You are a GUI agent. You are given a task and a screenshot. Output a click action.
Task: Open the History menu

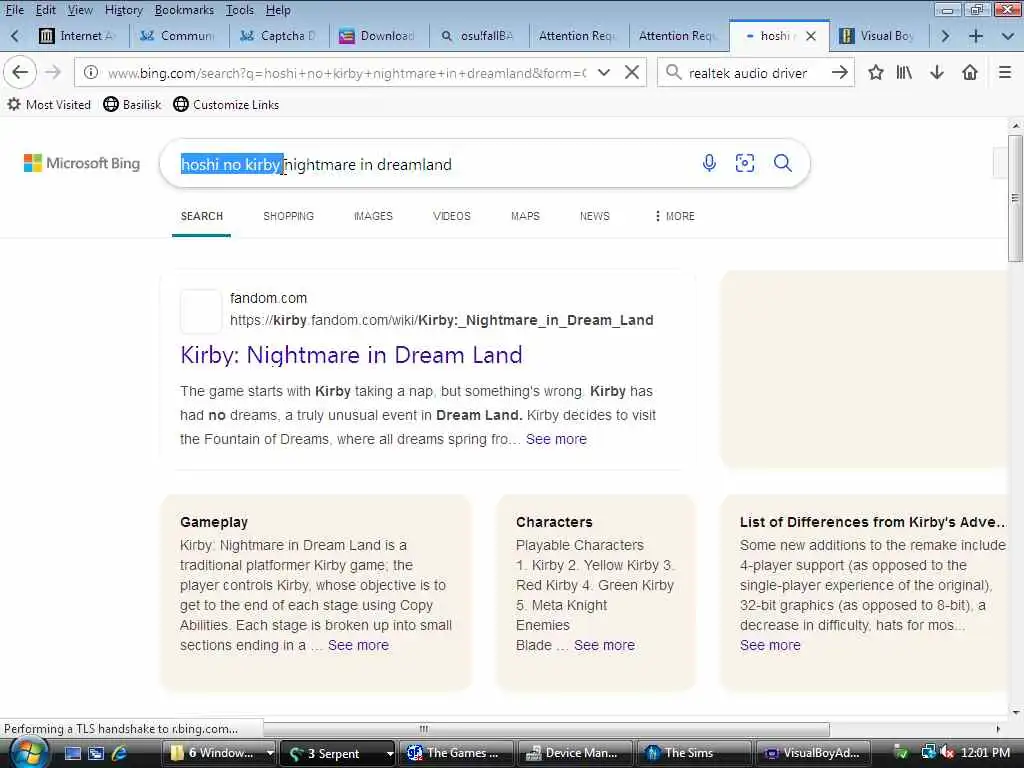pos(123,10)
